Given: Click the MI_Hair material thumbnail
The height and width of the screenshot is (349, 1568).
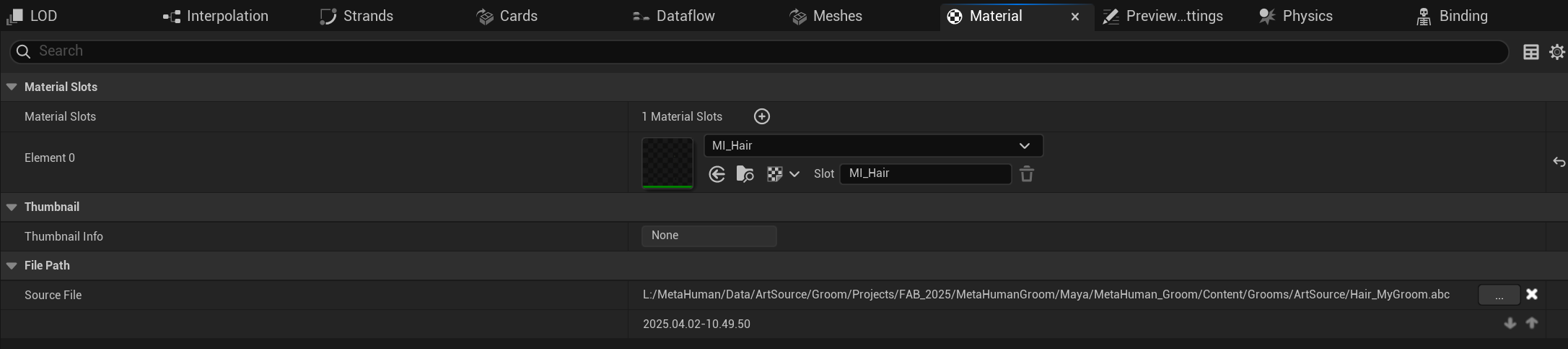Looking at the screenshot, I should click(x=667, y=163).
